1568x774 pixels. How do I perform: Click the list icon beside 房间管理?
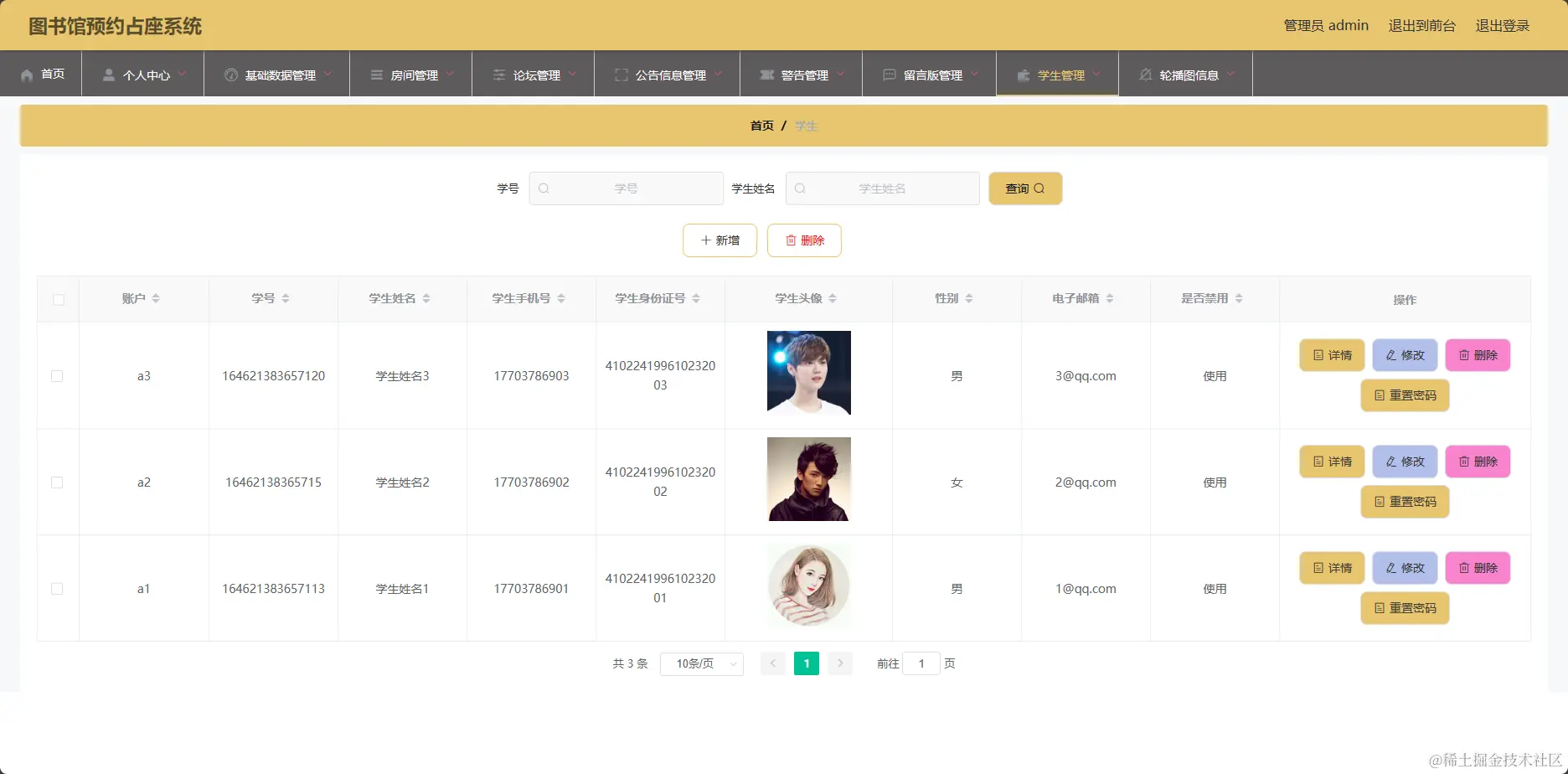[377, 75]
